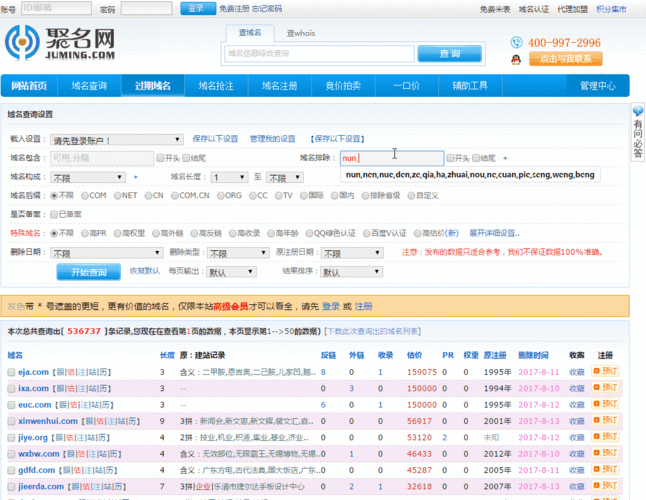Click the autocomplete suggestion under 域名排除
The height and width of the screenshot is (500, 646).
pyautogui.click(x=470, y=175)
